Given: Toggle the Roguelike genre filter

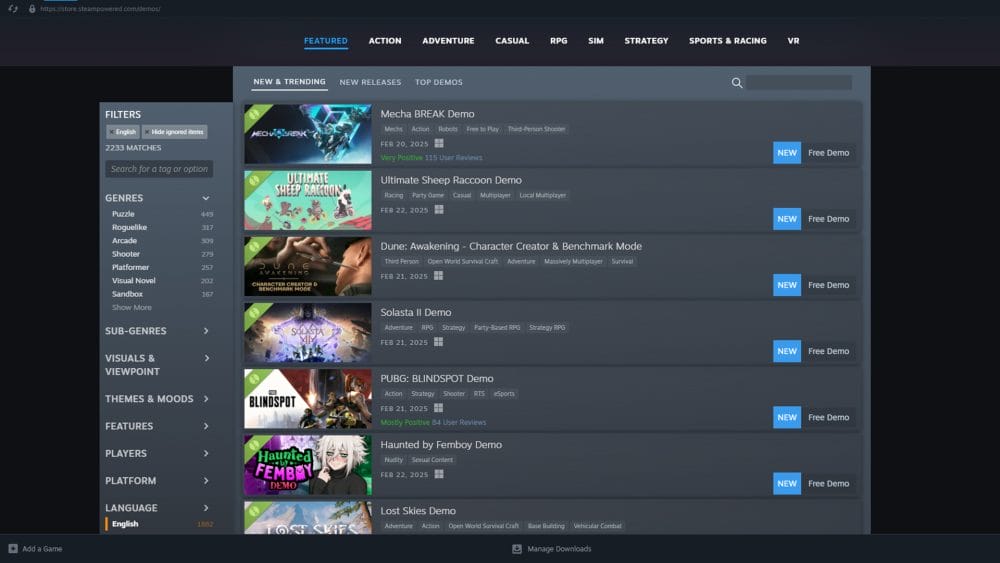Looking at the screenshot, I should pyautogui.click(x=128, y=227).
